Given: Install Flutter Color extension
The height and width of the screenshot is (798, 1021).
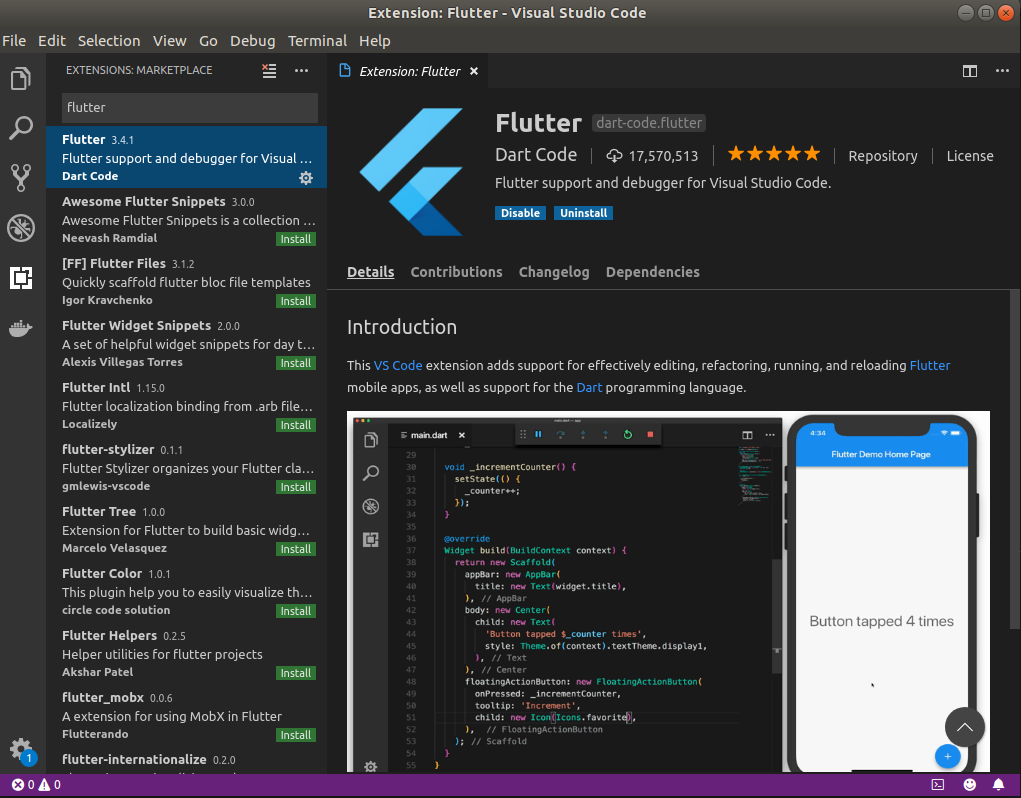Looking at the screenshot, I should (296, 611).
